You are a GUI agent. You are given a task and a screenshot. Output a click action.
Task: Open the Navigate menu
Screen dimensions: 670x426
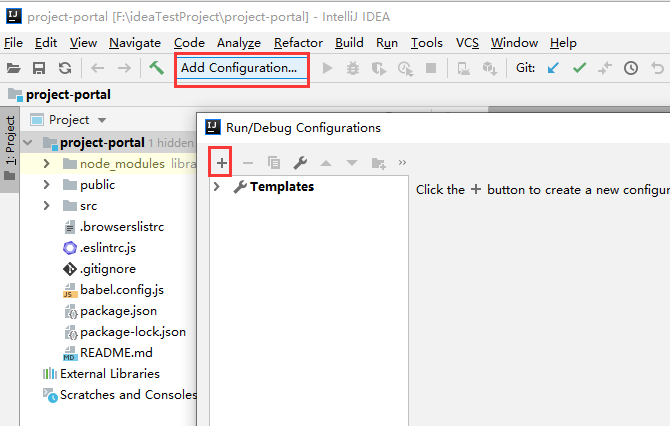tap(135, 43)
